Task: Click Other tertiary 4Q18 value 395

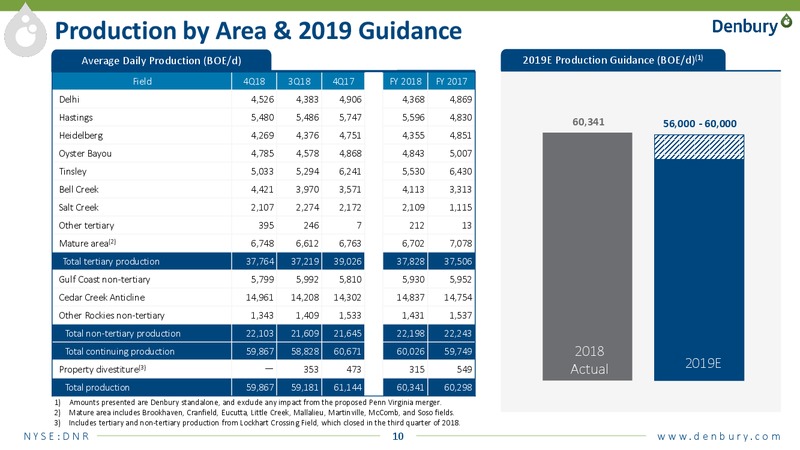Action: click(x=266, y=226)
